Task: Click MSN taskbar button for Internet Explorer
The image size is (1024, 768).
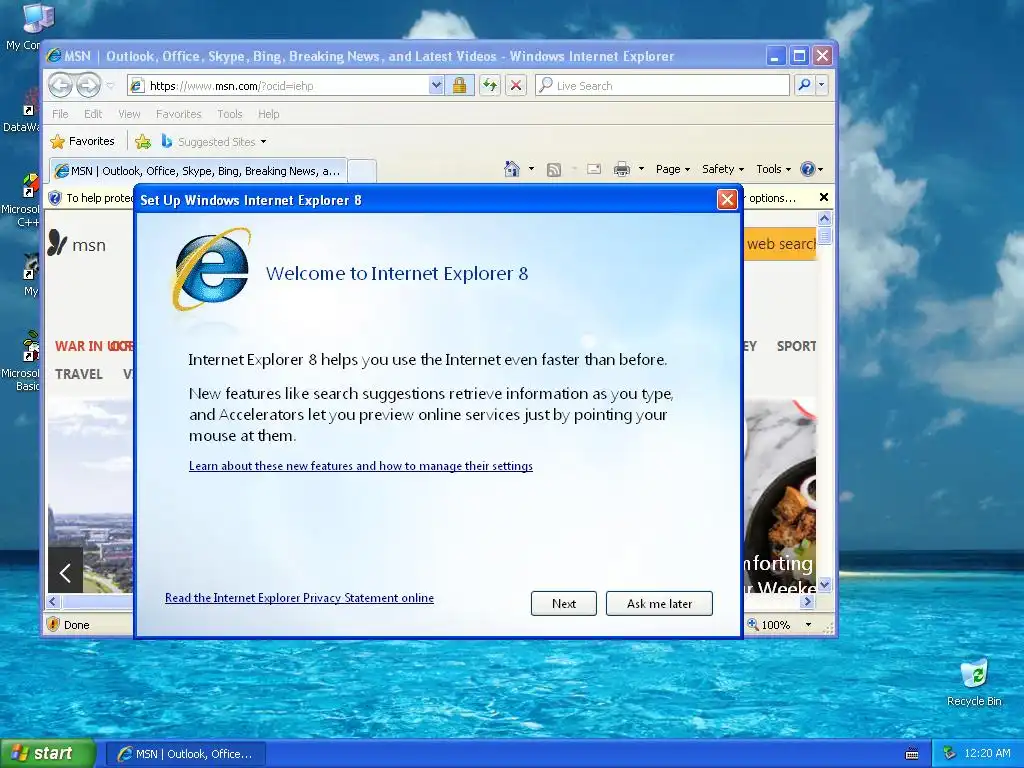Action: pos(185,754)
